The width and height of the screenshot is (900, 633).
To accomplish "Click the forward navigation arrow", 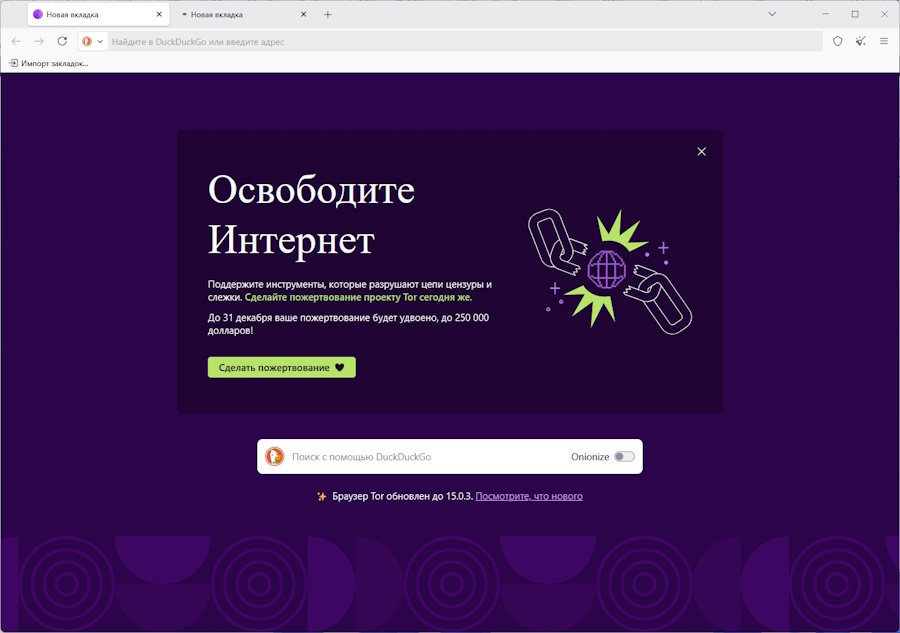I will 39,41.
